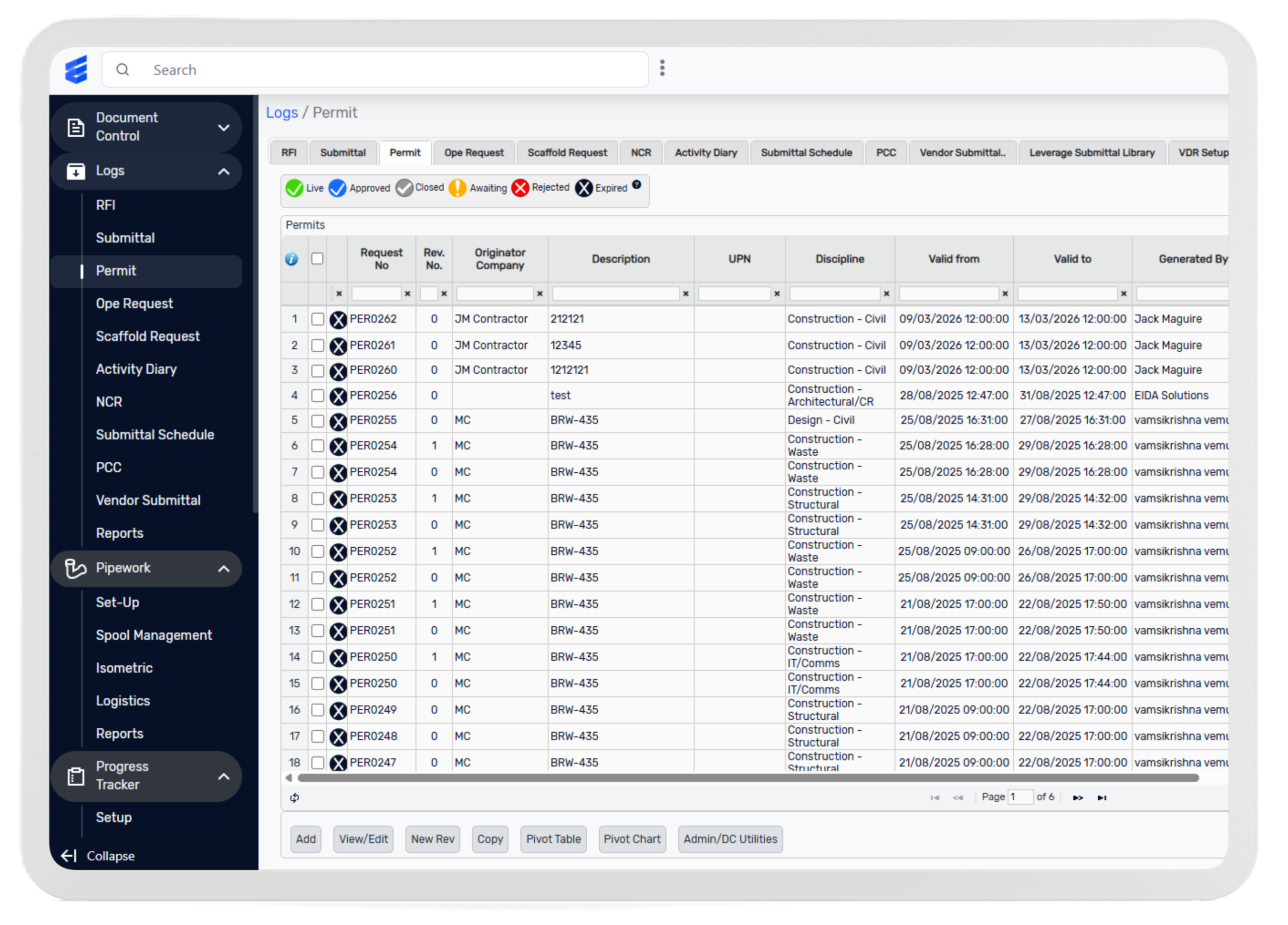
Task: Tick the checkbox in row 10
Action: (x=317, y=551)
